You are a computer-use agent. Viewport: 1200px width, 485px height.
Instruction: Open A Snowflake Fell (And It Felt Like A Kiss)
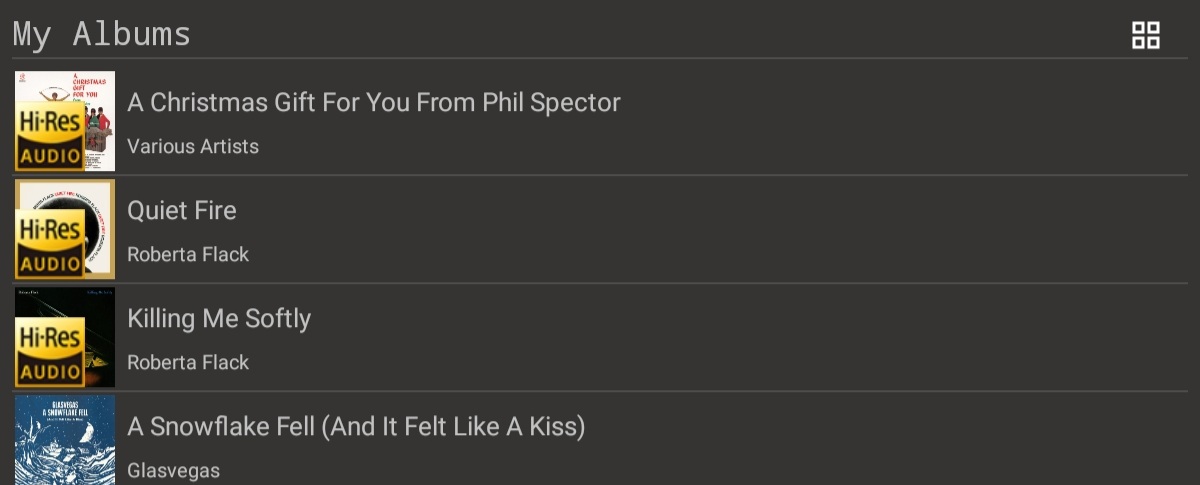click(356, 427)
